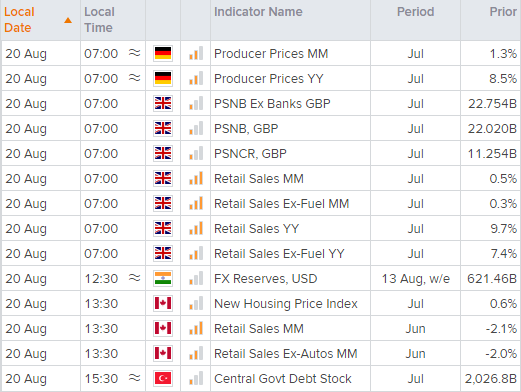The image size is (521, 392).
Task: Click the Turkey flag beside Central Govt Debt Stock
Action: [163, 378]
